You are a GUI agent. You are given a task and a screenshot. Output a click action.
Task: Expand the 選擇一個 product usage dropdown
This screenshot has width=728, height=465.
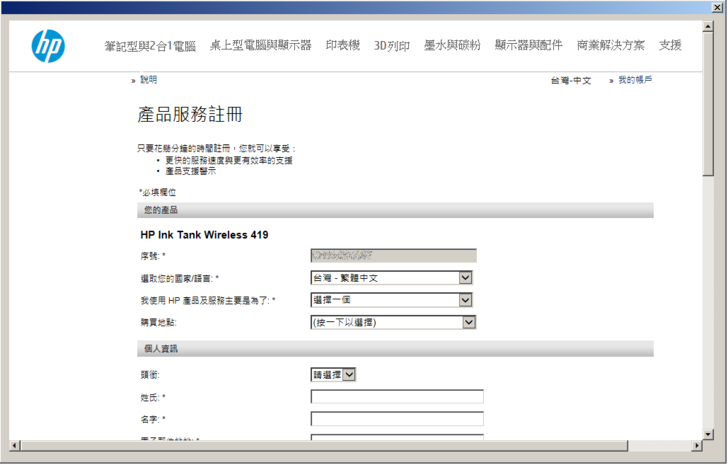[391, 300]
